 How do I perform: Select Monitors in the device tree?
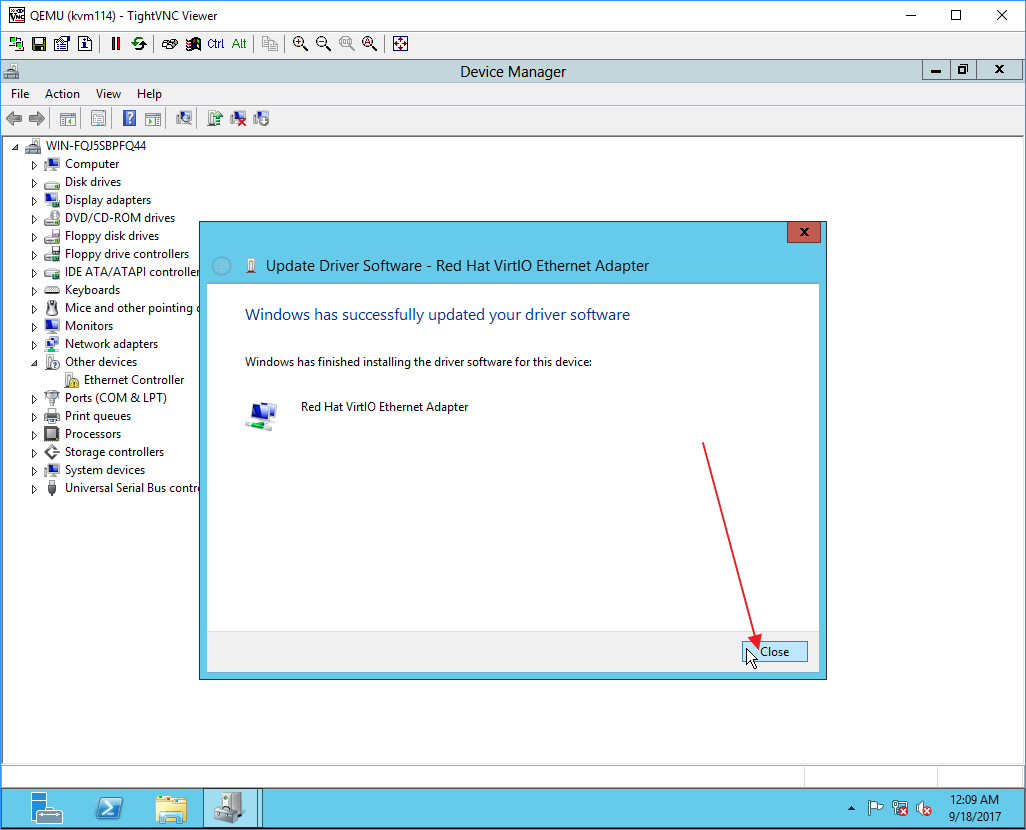[89, 326]
